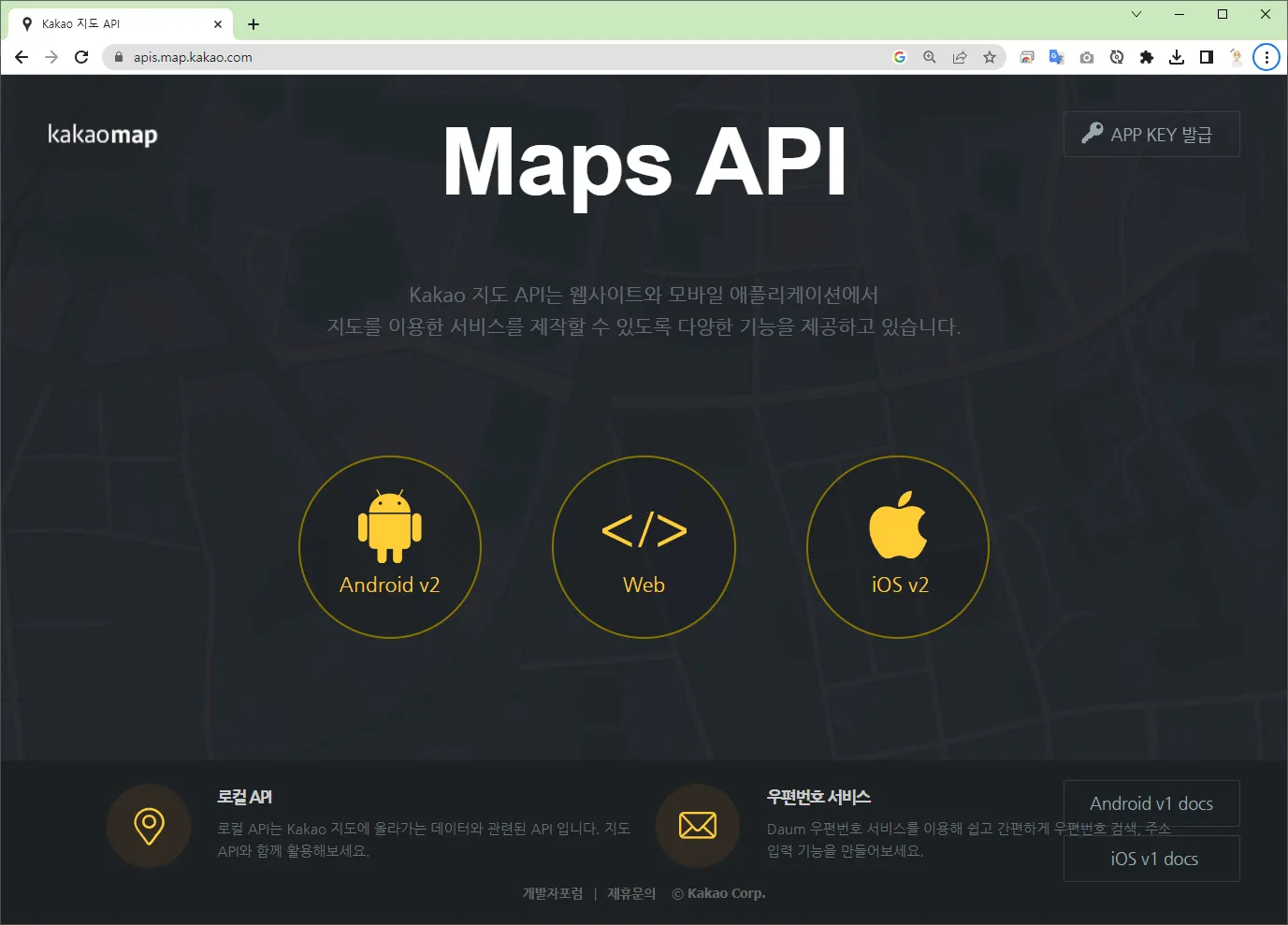
Task: Click the APP KEY 발급 button
Action: click(1151, 135)
